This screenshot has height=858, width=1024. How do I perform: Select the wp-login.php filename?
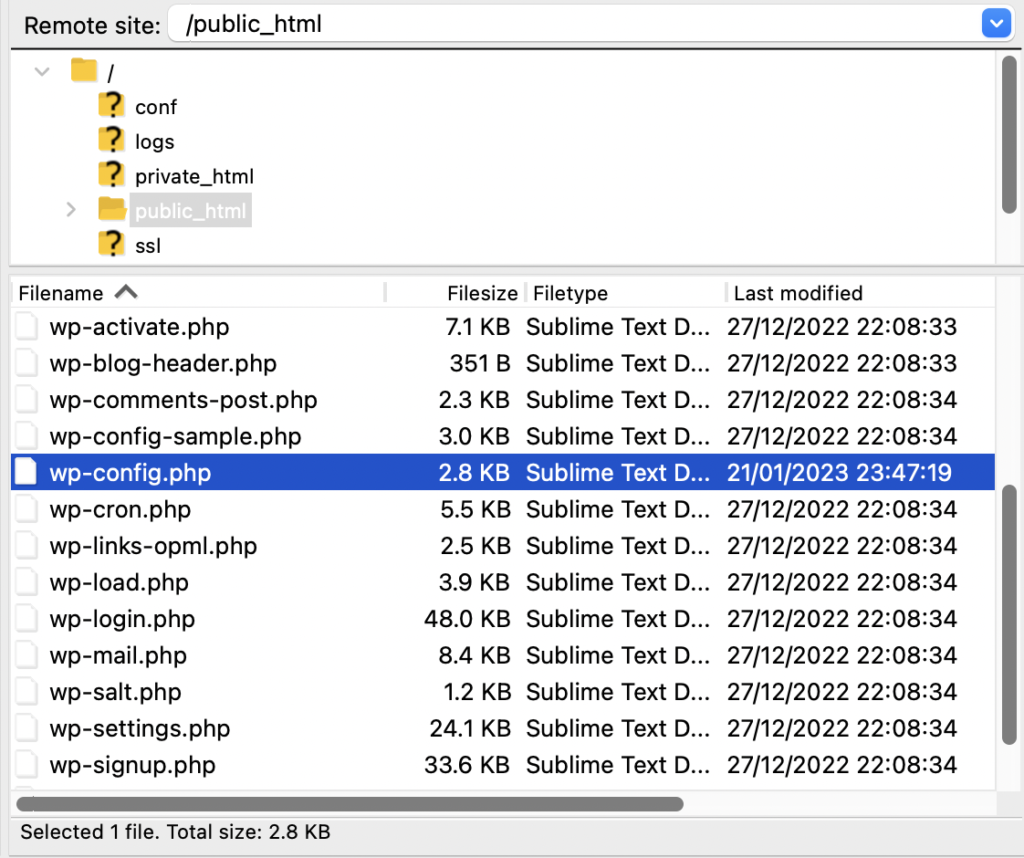click(x=122, y=620)
